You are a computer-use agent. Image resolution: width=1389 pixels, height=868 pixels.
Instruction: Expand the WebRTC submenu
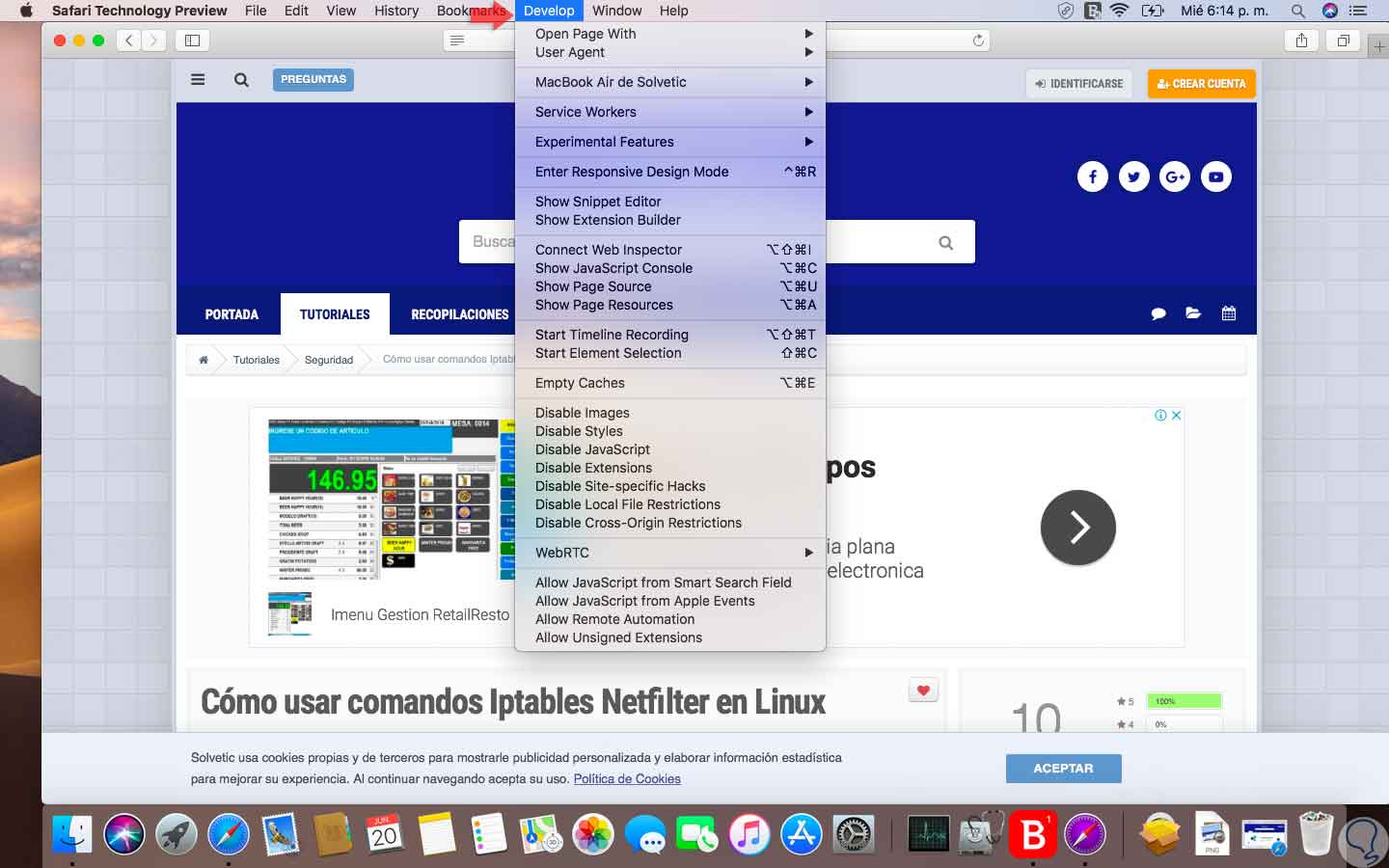[x=670, y=553]
